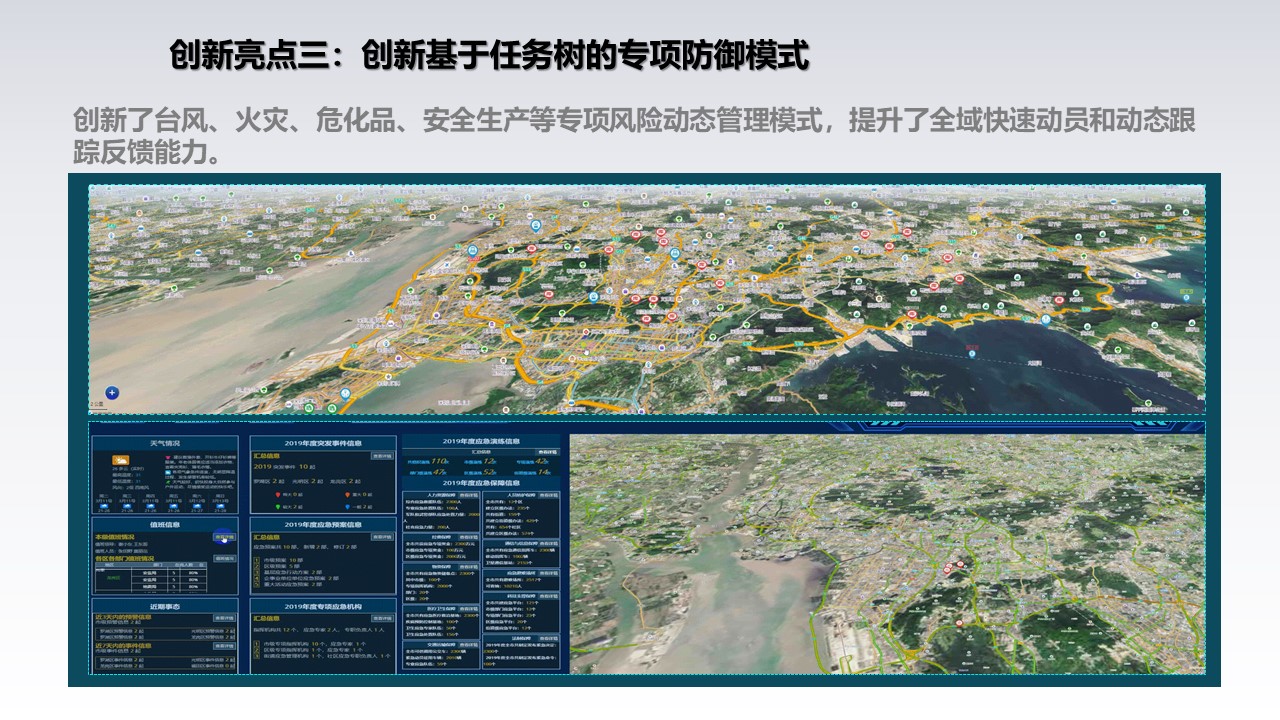Open 查看详情 for 经费保障 card
Image resolution: width=1280 pixels, height=720 pixels.
(469, 537)
